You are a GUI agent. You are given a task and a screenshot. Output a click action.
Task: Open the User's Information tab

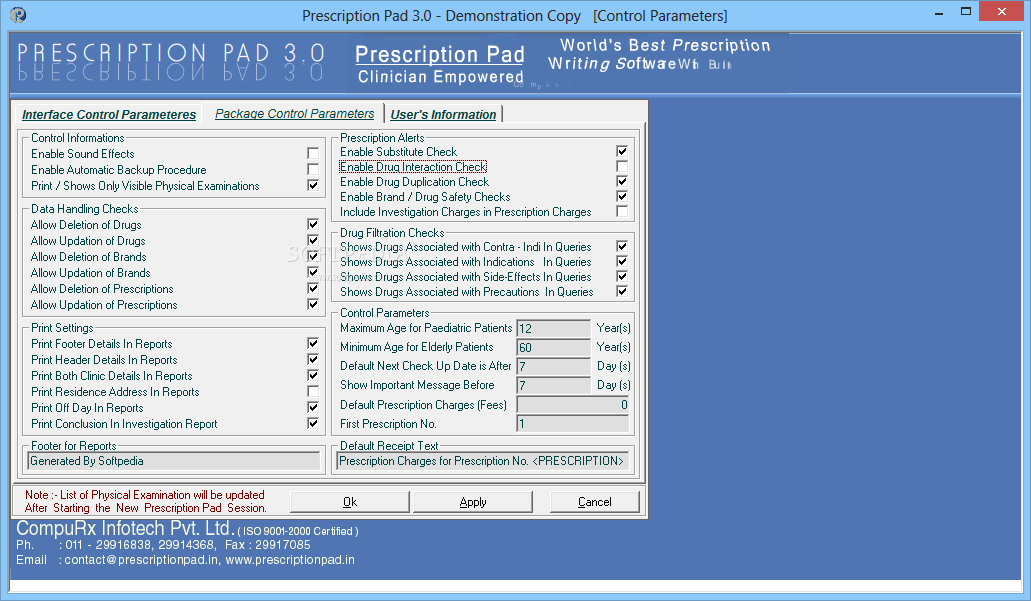point(443,114)
